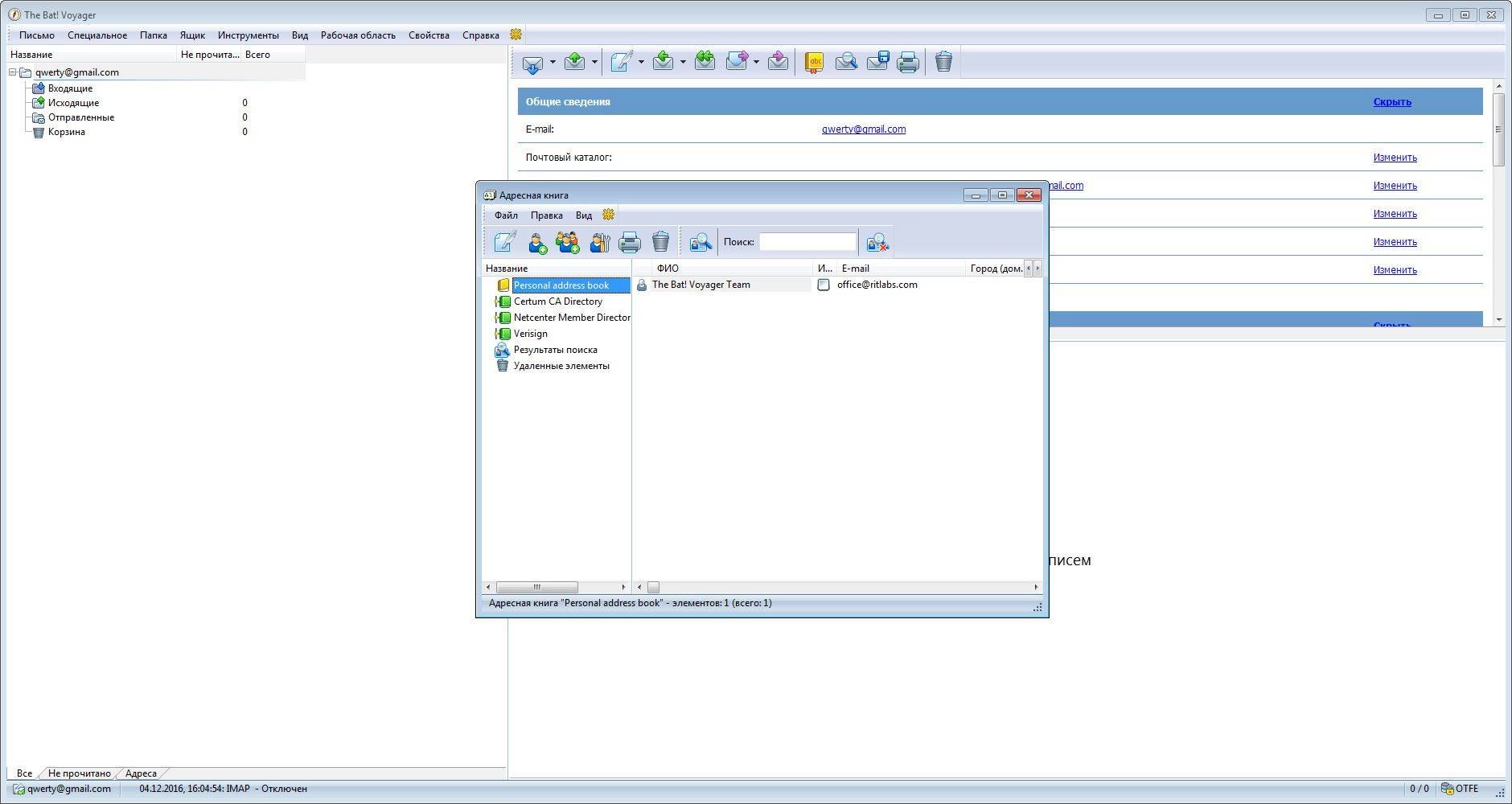Select Netcenter Member Directory entry
The height and width of the screenshot is (804, 1512).
coord(572,318)
